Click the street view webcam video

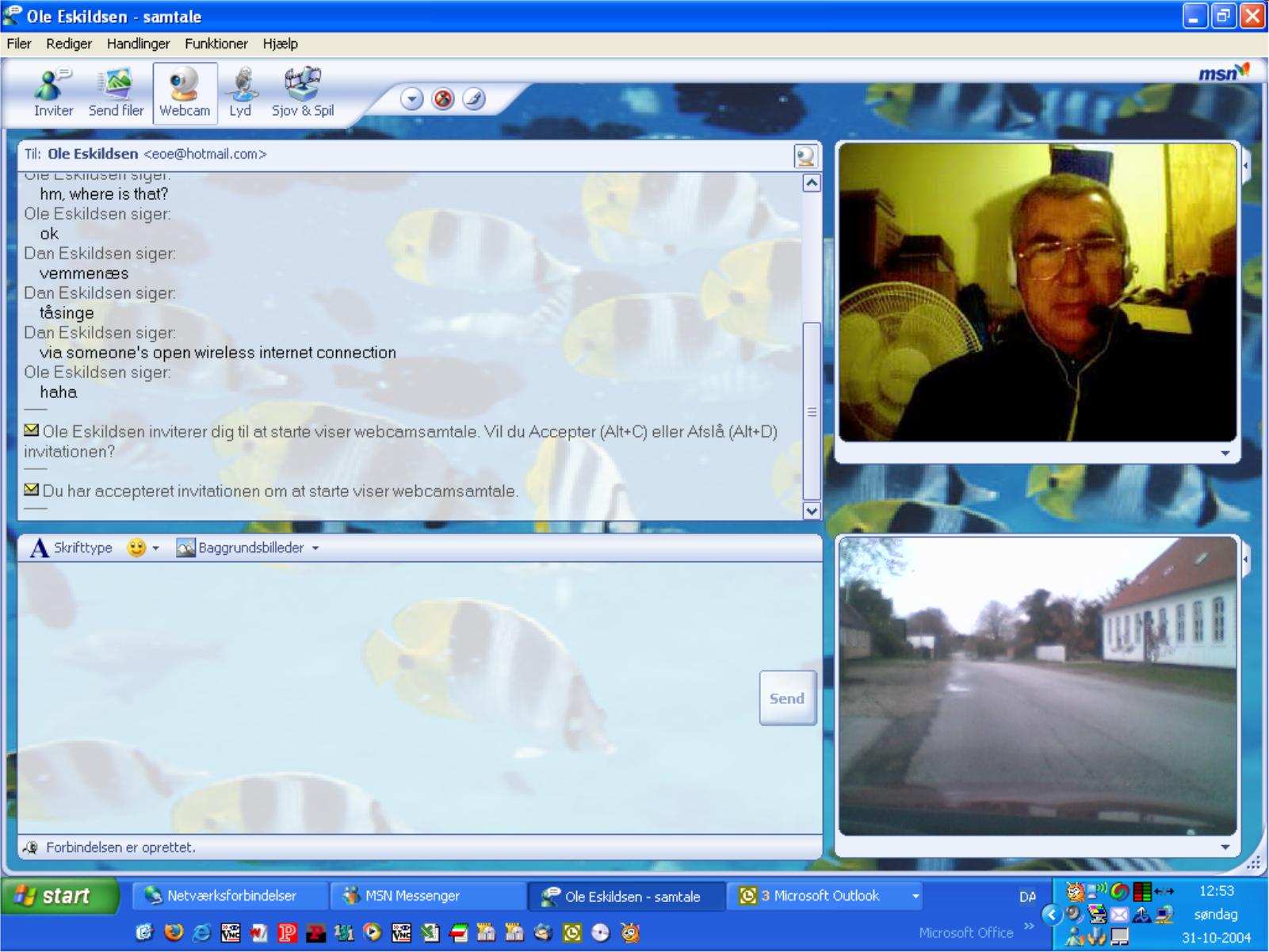[1038, 686]
